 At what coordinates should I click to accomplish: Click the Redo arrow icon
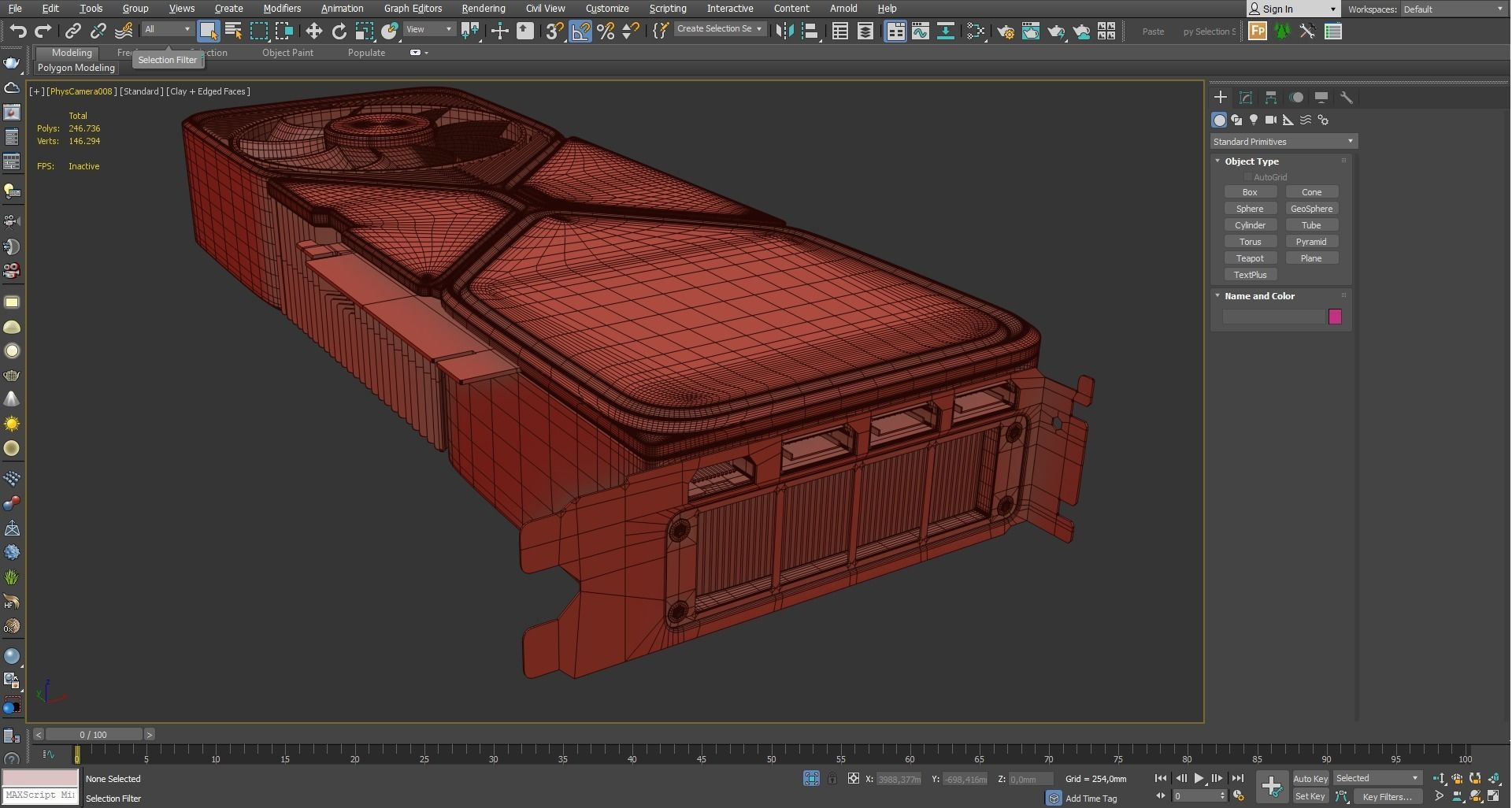click(43, 31)
